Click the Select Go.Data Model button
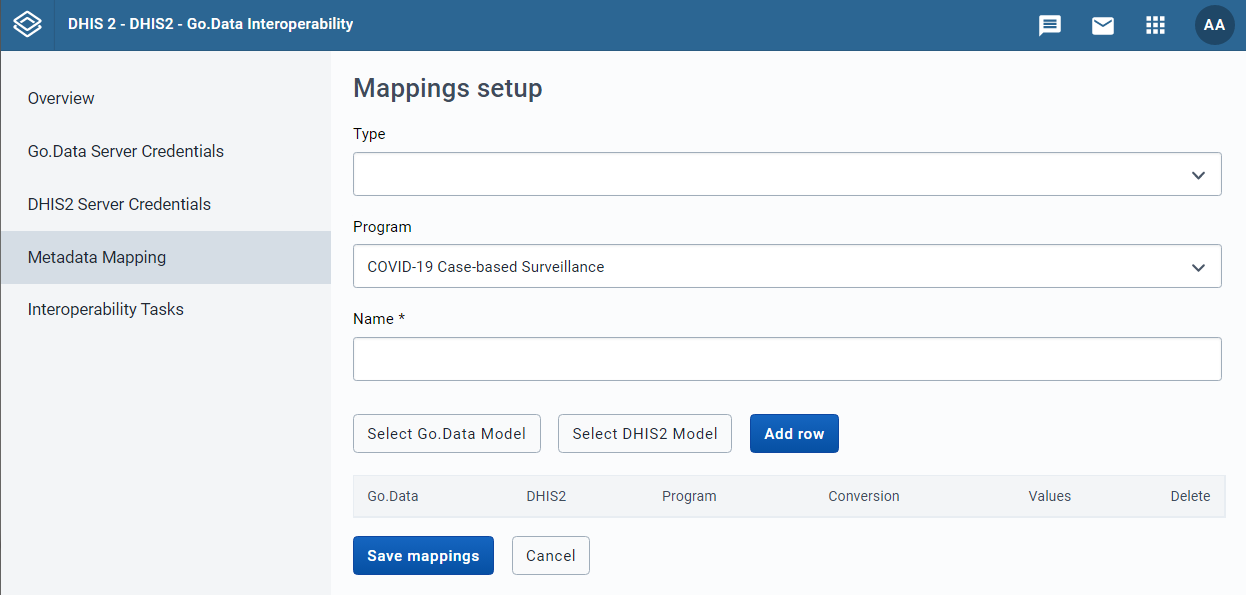 [x=446, y=434]
